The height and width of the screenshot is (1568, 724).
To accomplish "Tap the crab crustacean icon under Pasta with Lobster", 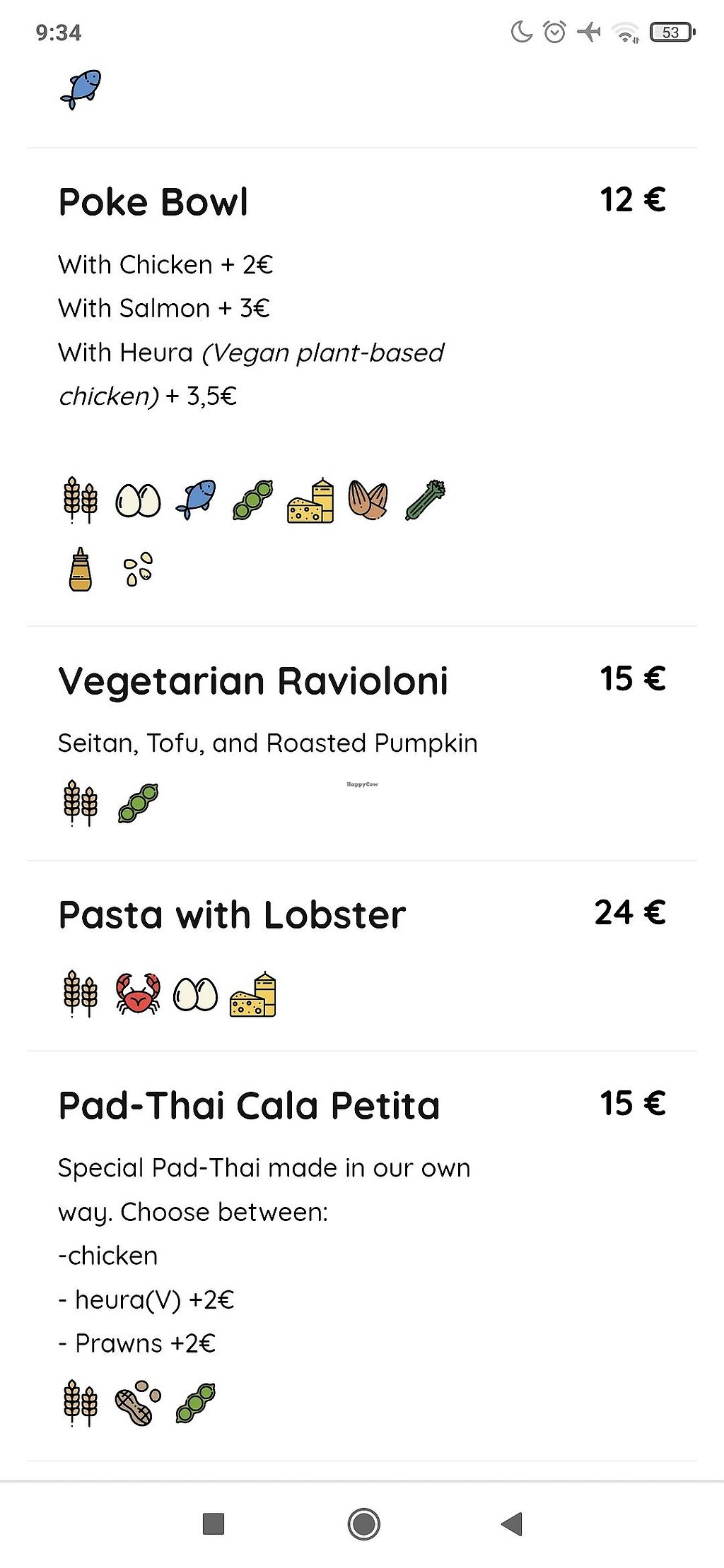I will [x=138, y=994].
